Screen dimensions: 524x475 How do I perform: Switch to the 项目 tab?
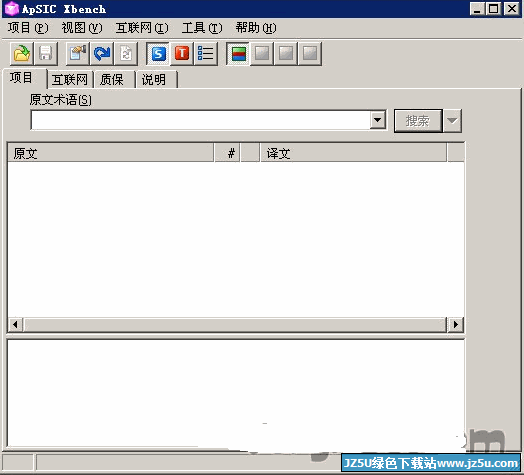24,78
